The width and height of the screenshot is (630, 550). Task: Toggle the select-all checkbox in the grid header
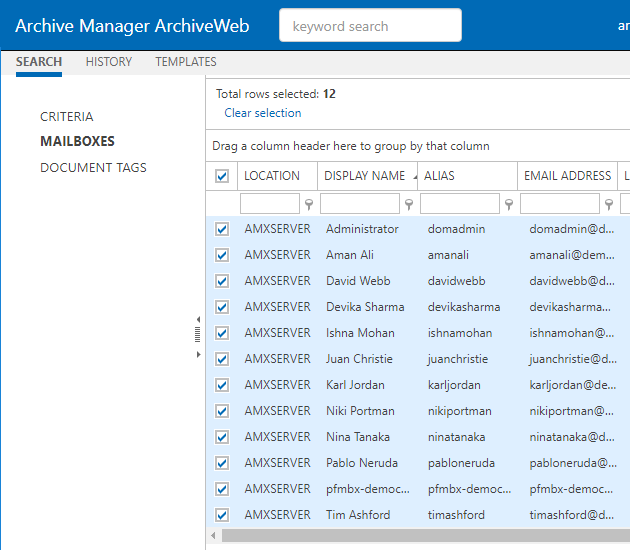(x=222, y=177)
